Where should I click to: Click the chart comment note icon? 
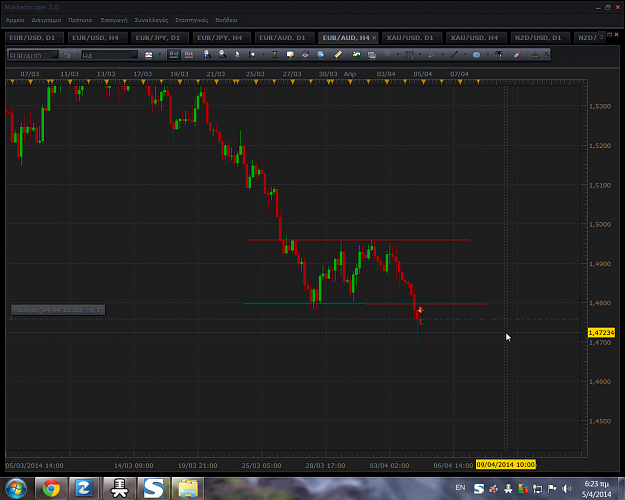[290, 55]
